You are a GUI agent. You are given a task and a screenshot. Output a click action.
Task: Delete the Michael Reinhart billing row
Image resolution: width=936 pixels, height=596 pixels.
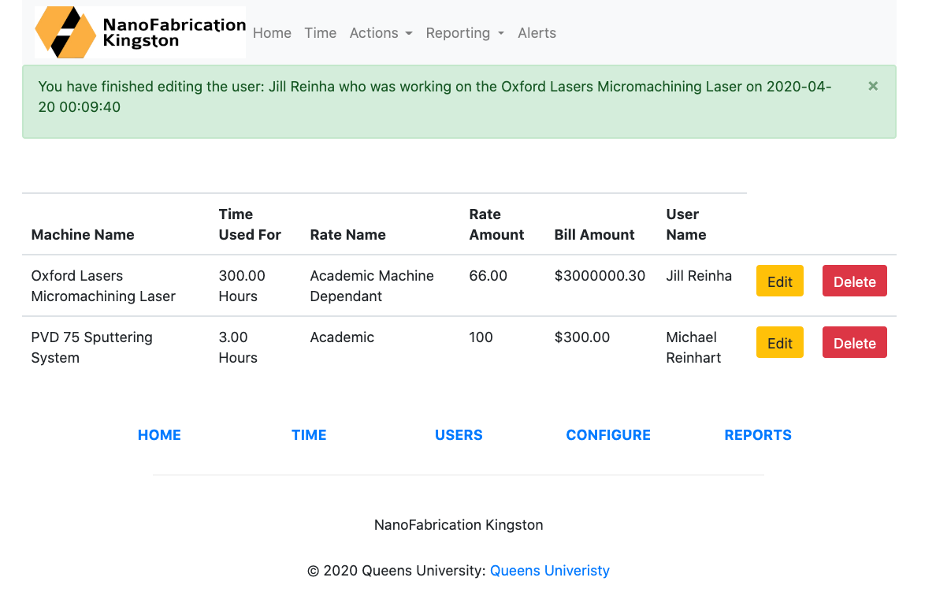tap(854, 343)
